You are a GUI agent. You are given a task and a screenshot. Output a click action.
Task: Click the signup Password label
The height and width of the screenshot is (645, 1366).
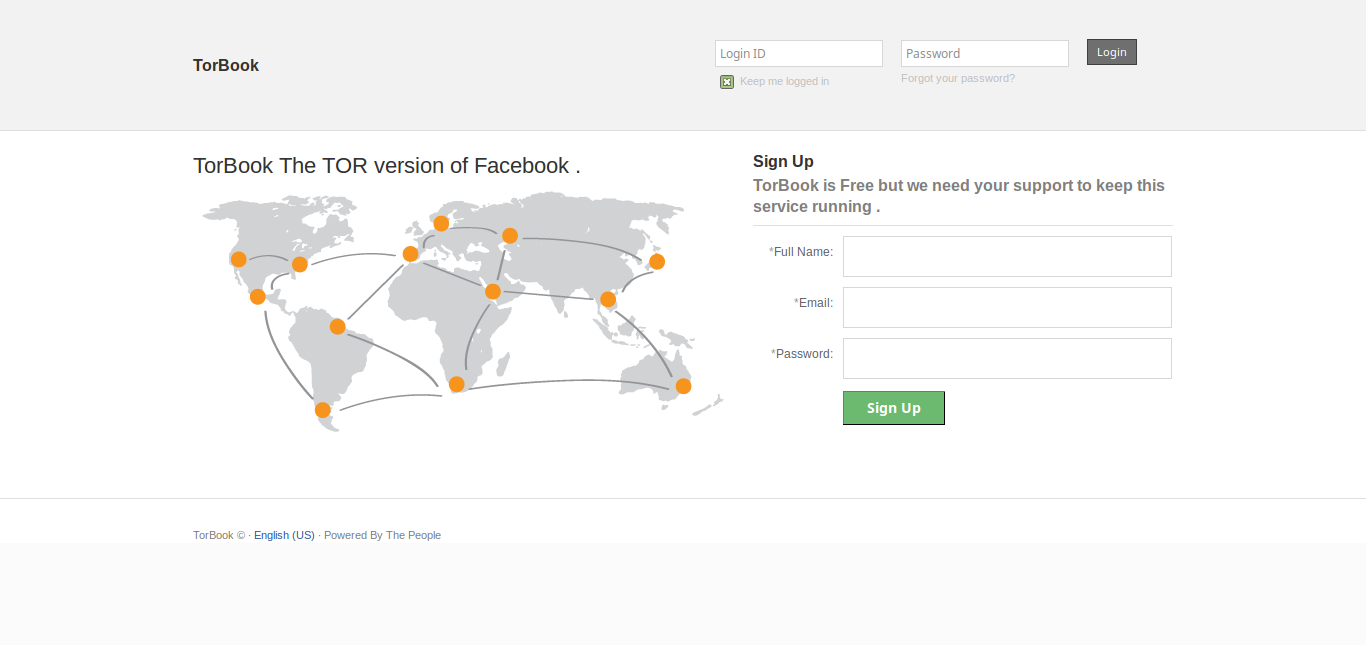tap(802, 354)
